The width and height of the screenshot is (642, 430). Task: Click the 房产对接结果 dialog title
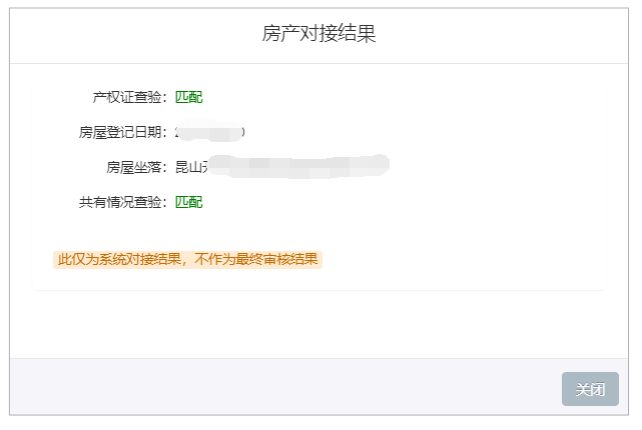(319, 34)
